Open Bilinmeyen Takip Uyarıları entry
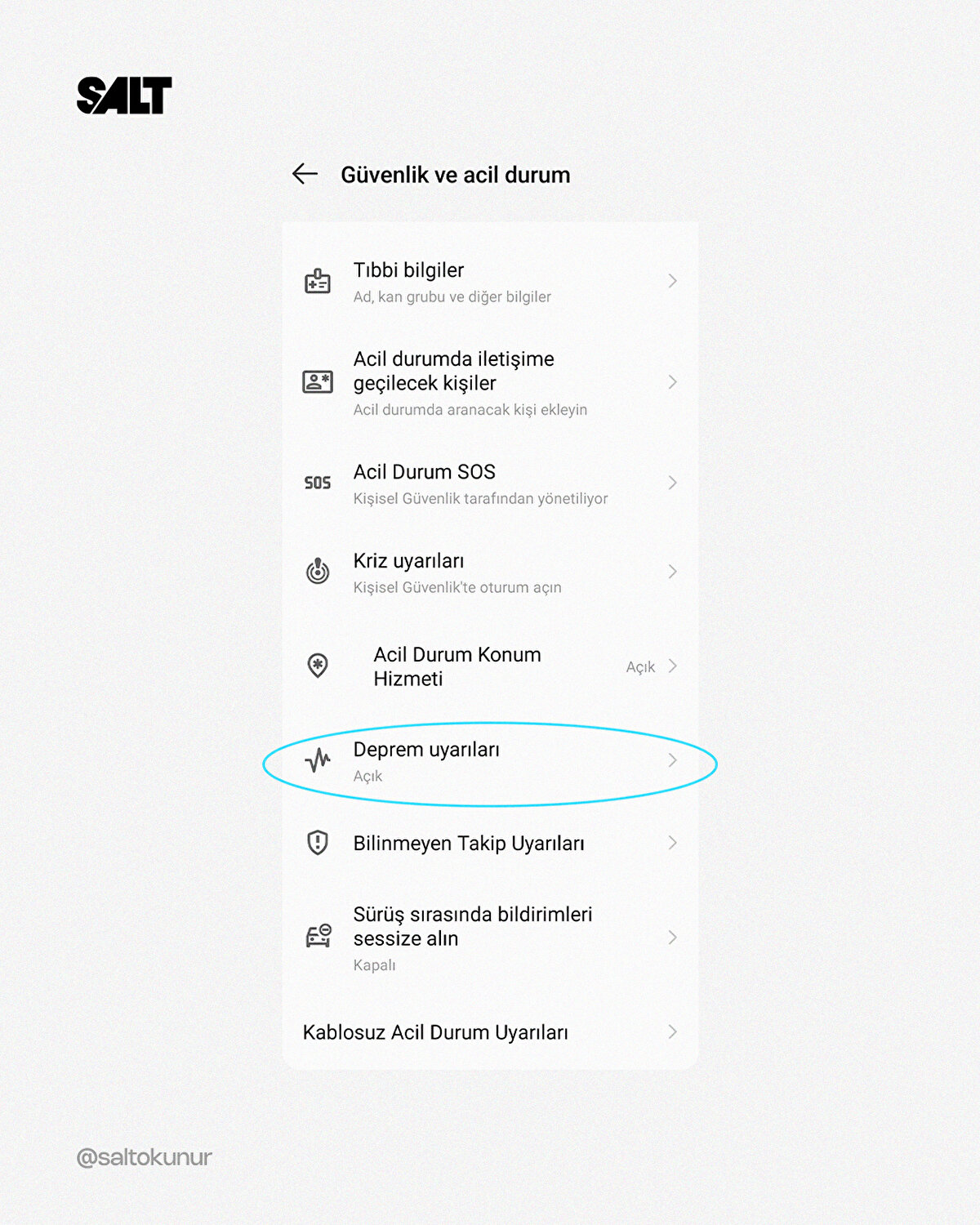The image size is (980, 1225). (469, 843)
